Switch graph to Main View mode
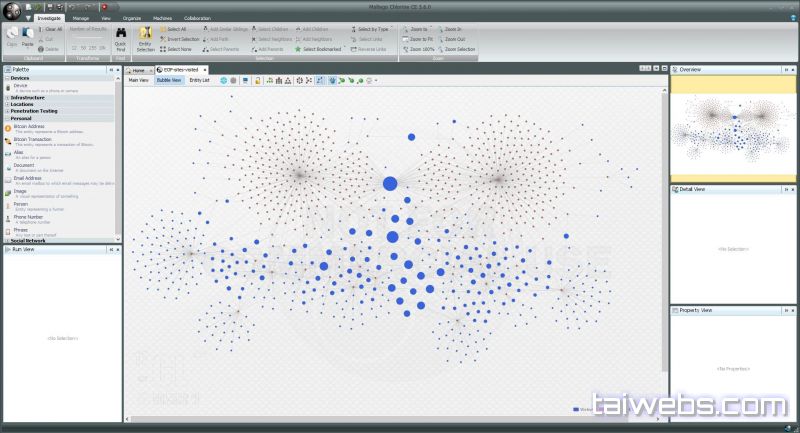Image resolution: width=800 pixels, height=433 pixels. [x=139, y=80]
